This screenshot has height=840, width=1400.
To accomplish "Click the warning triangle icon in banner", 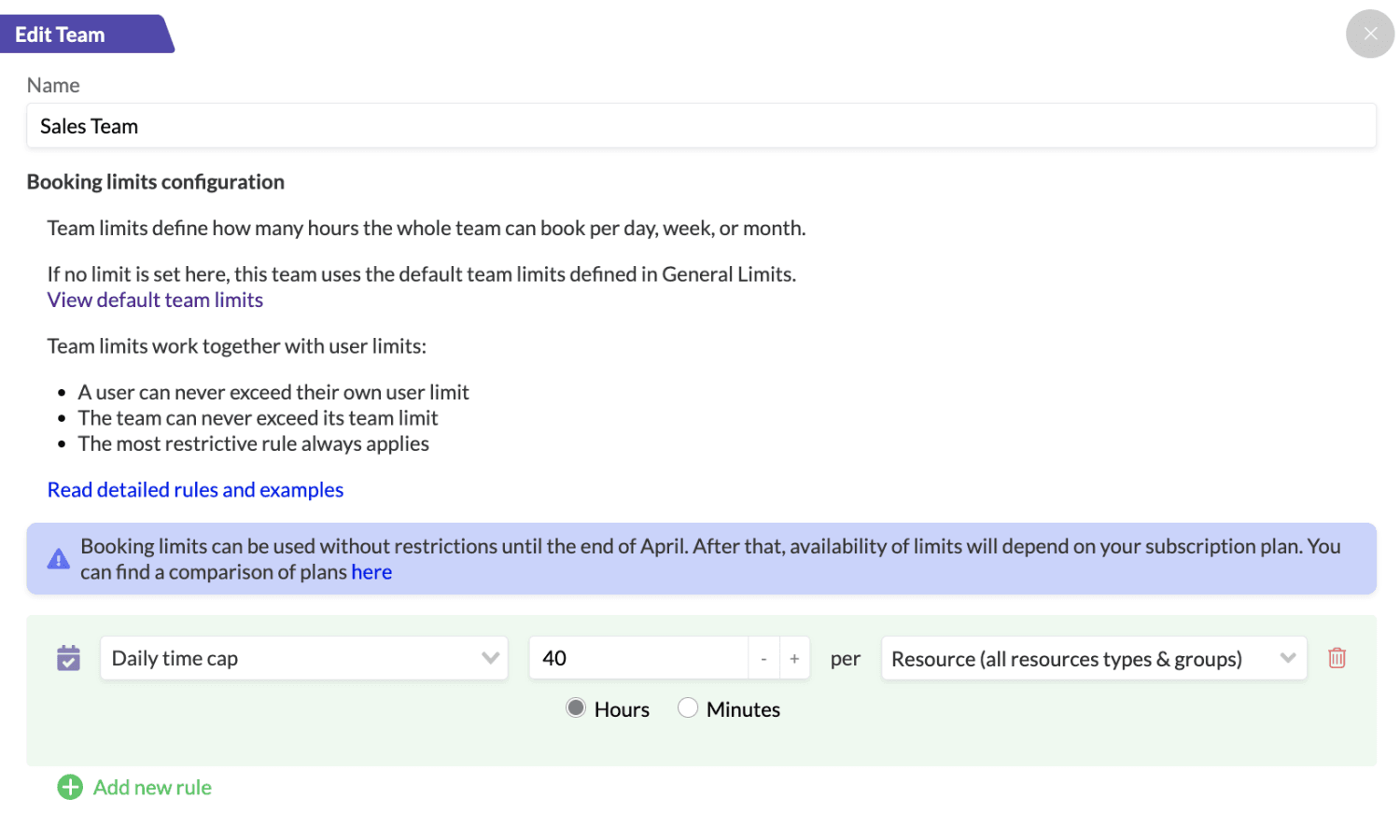I will point(59,559).
